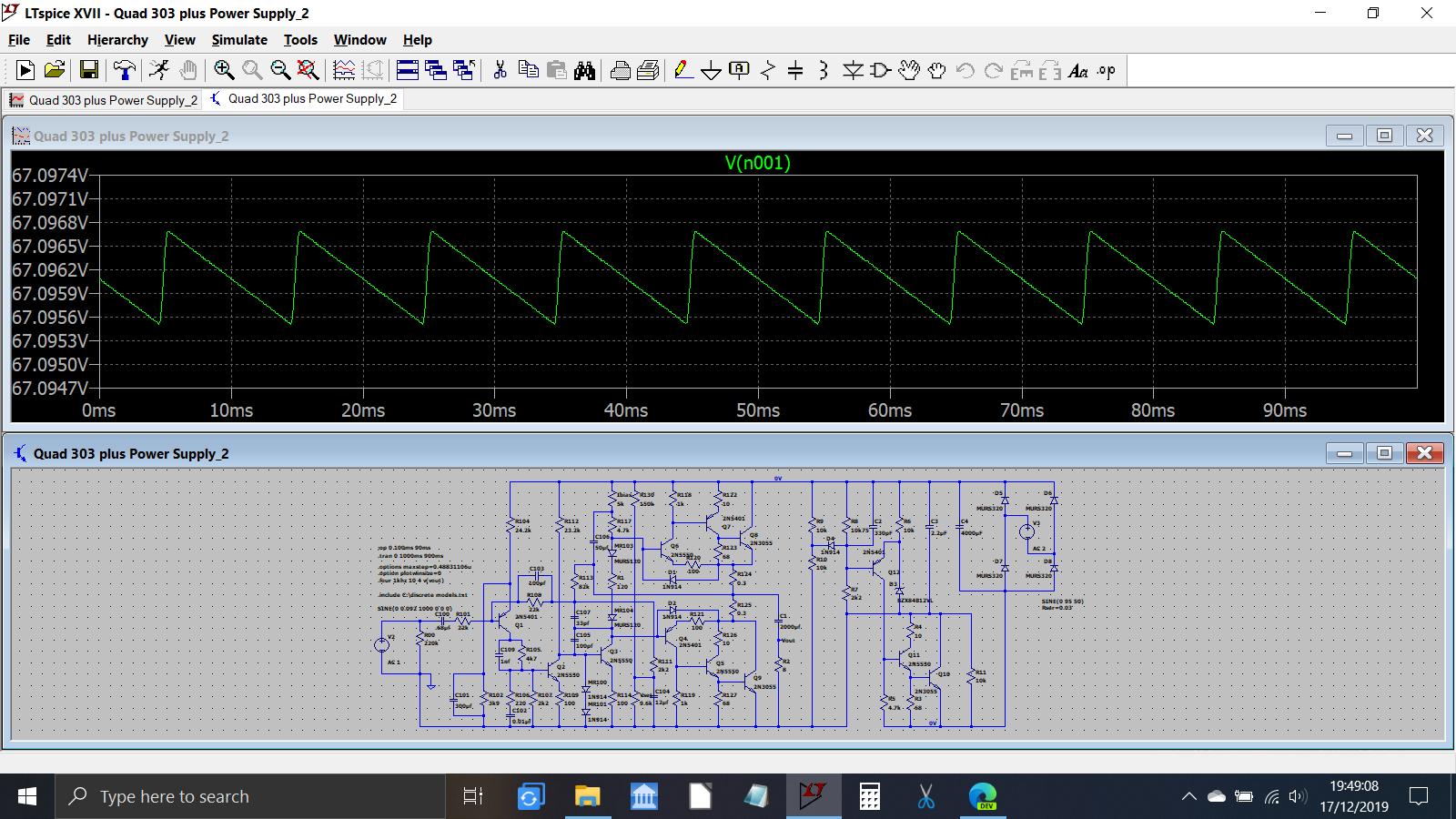This screenshot has width=1456, height=819.
Task: Open print setup icon
Action: 648,70
